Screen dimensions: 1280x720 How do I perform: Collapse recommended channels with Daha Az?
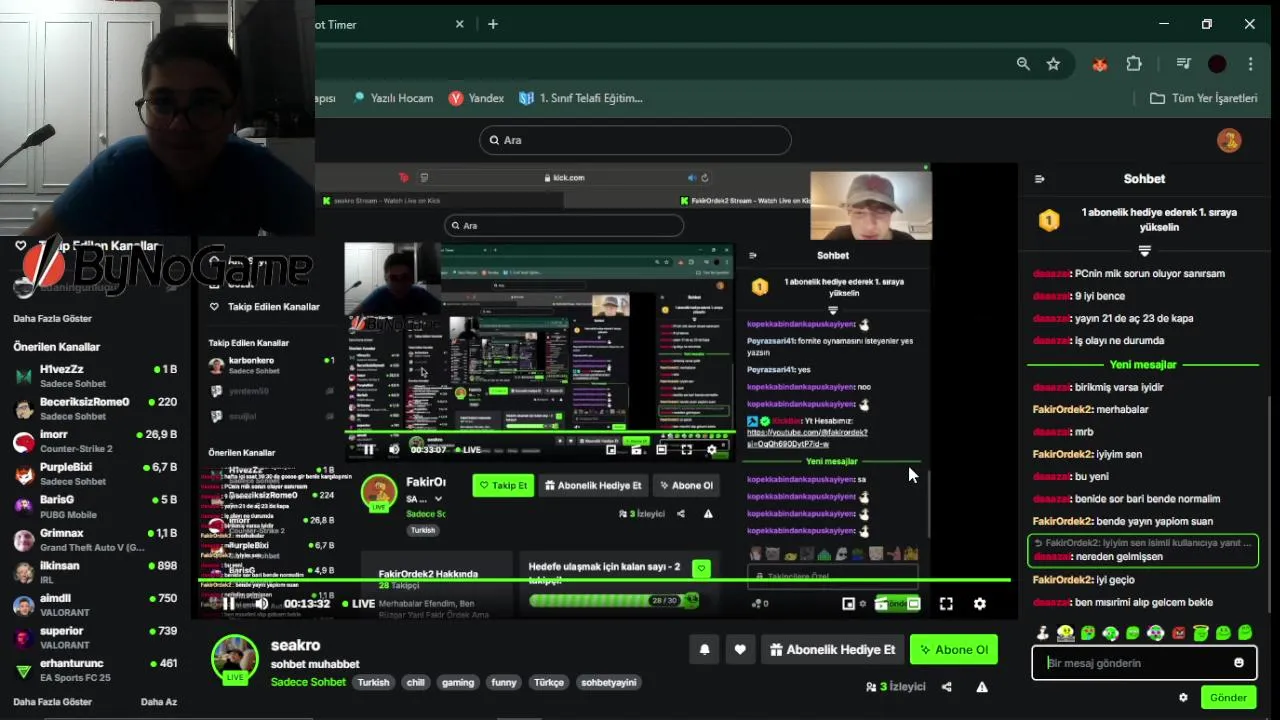158,702
